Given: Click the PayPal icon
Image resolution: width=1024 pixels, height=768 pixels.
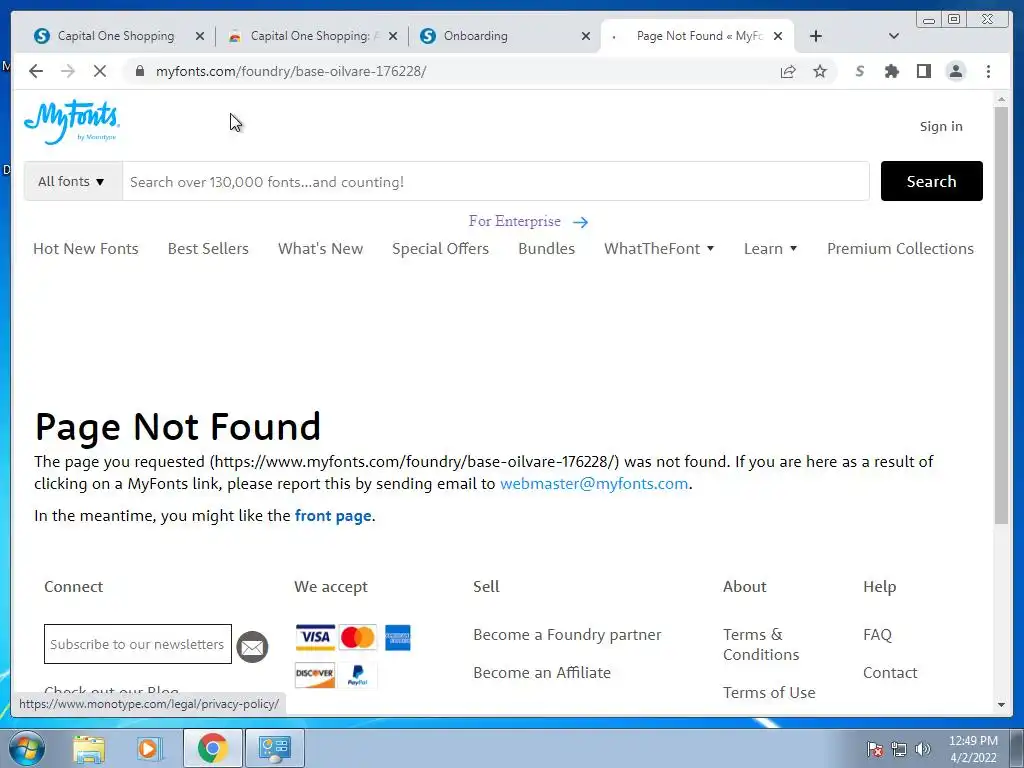Looking at the screenshot, I should pyautogui.click(x=357, y=674).
